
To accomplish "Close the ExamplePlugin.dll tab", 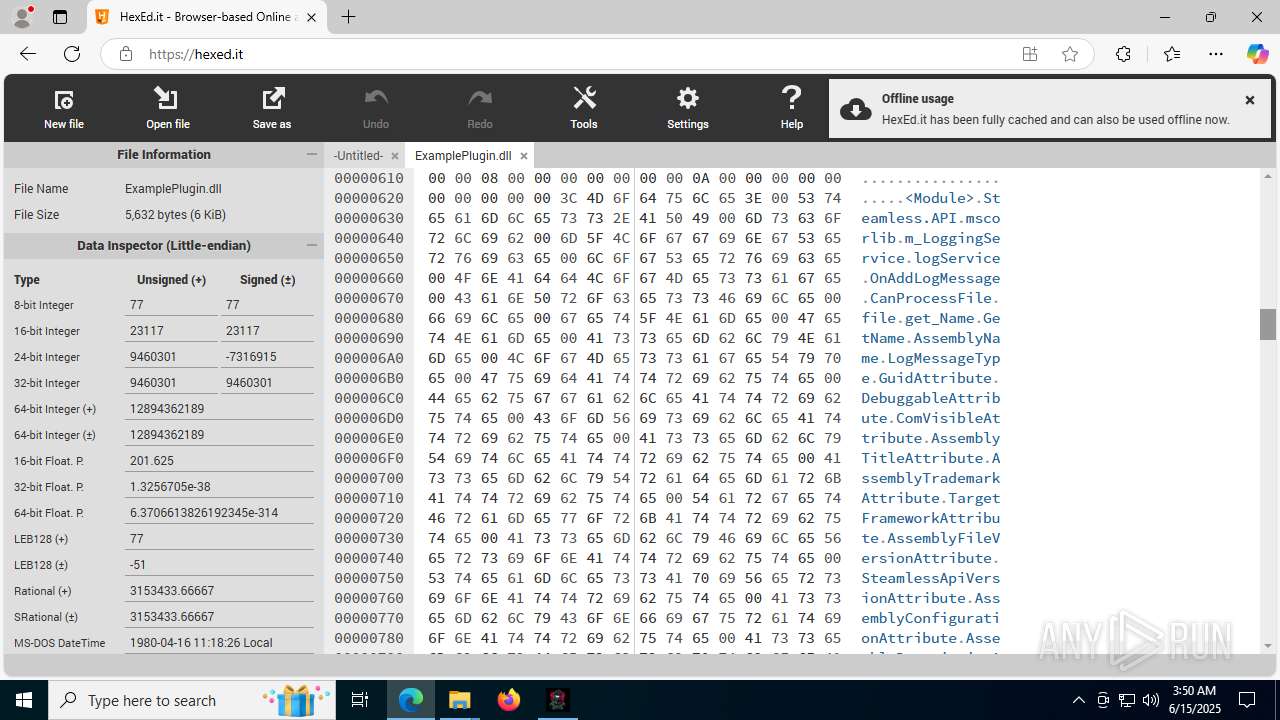I will (x=523, y=156).
